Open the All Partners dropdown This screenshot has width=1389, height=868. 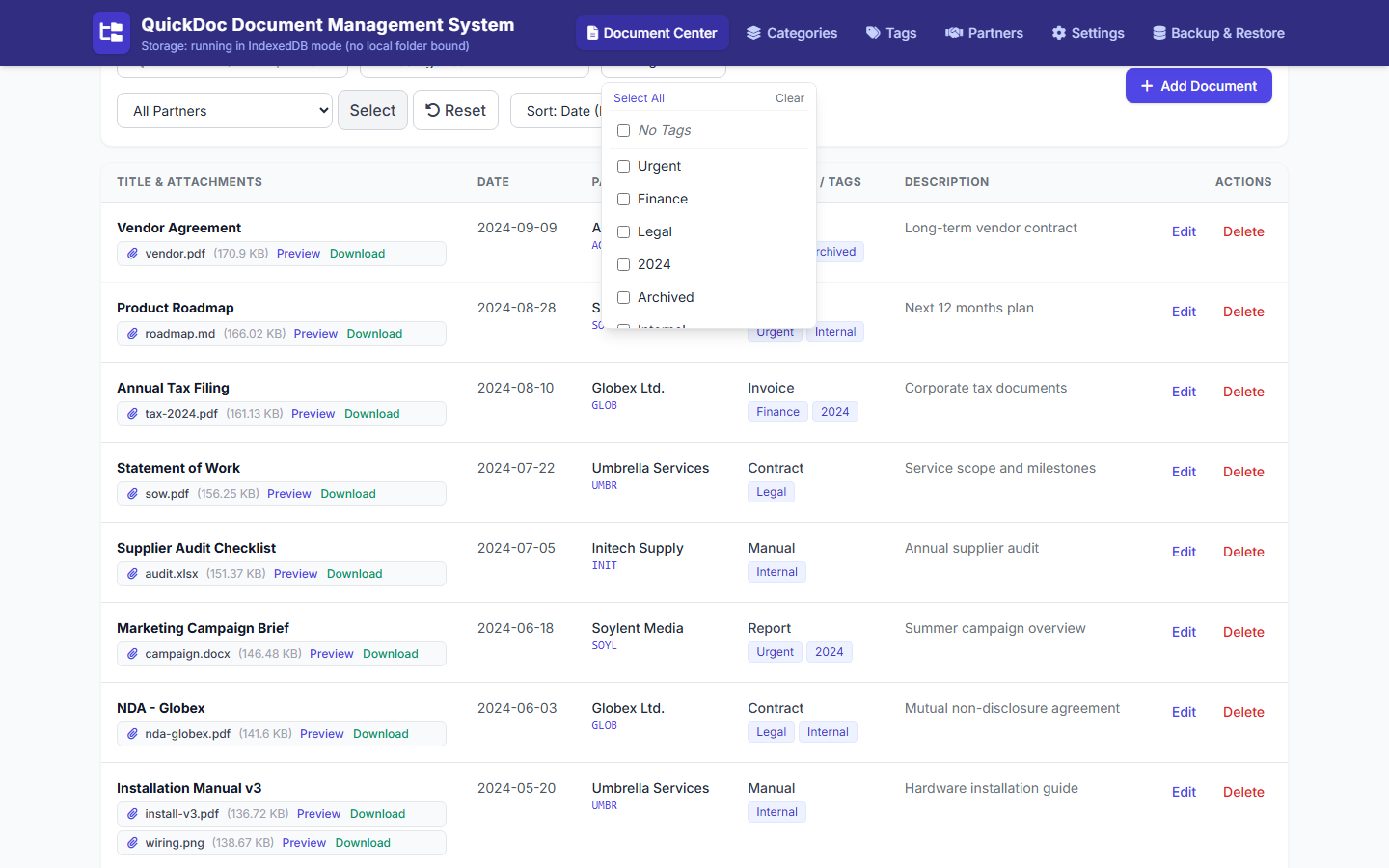pos(225,111)
